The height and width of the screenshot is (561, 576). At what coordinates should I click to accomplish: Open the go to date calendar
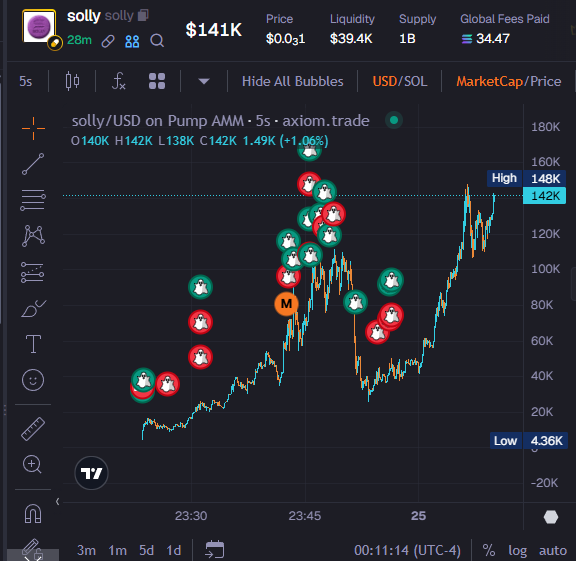(215, 550)
